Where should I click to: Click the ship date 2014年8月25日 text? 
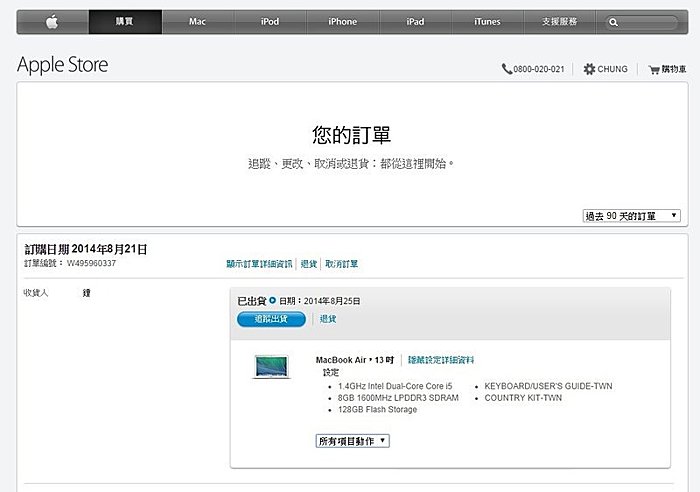332,301
